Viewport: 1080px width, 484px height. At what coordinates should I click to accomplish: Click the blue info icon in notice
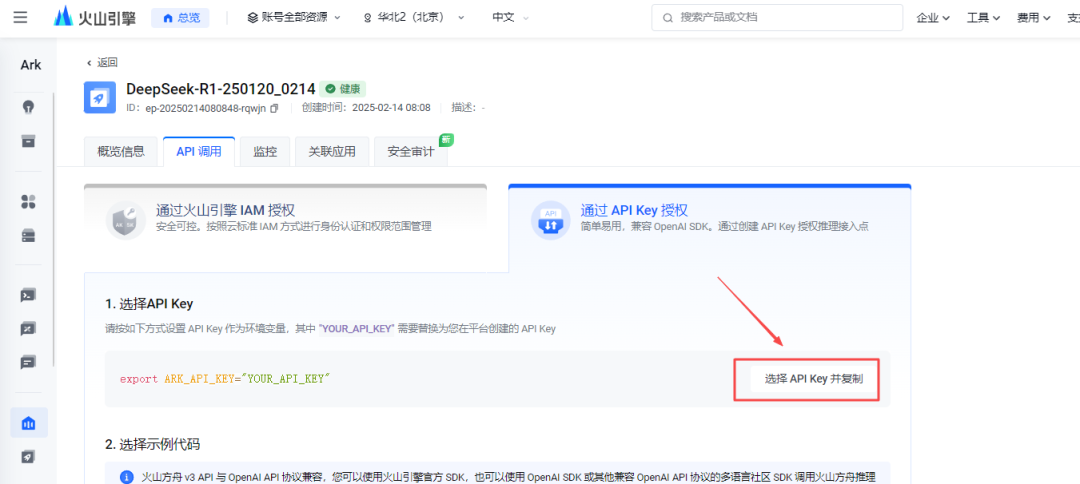click(x=127, y=476)
